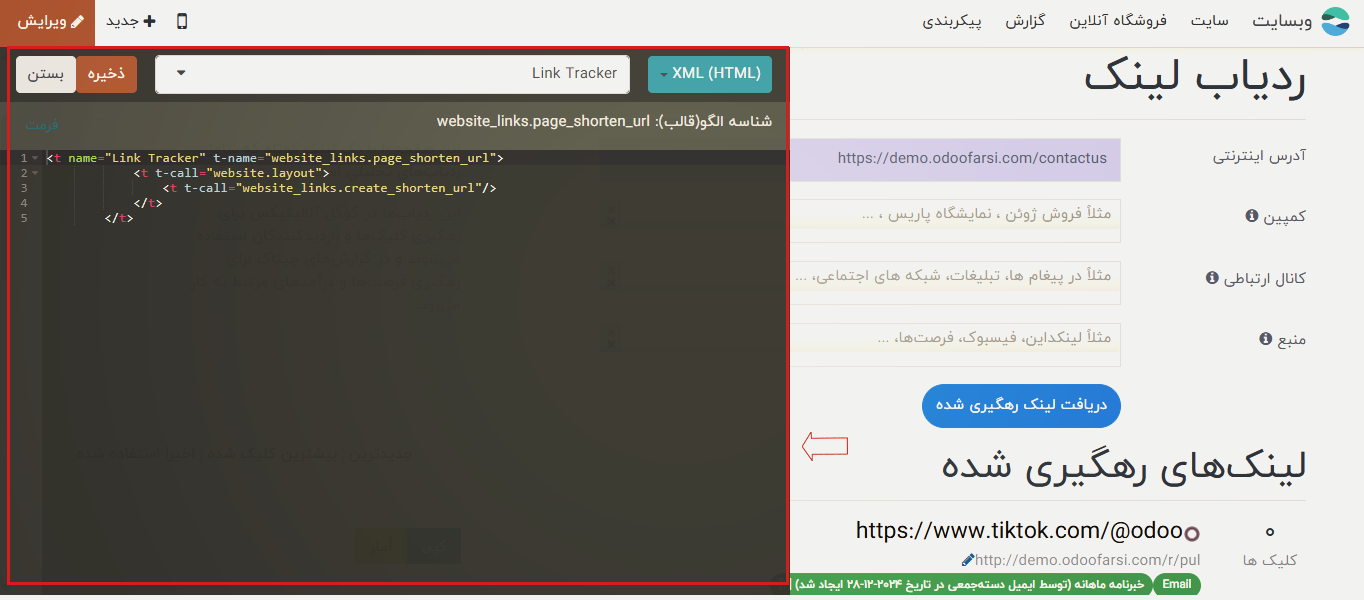
Task: Click code line 1 with name="Link Tracker"
Action: click(x=275, y=158)
